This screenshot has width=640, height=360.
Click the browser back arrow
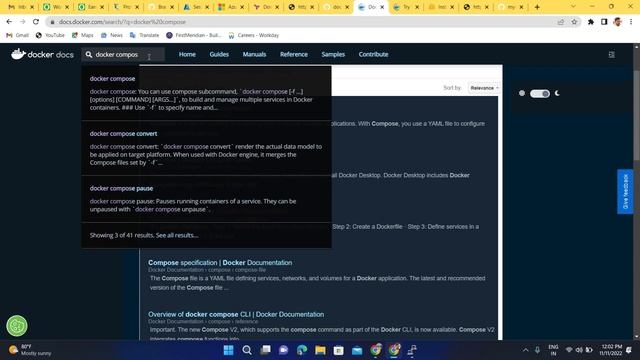[x=9, y=22]
